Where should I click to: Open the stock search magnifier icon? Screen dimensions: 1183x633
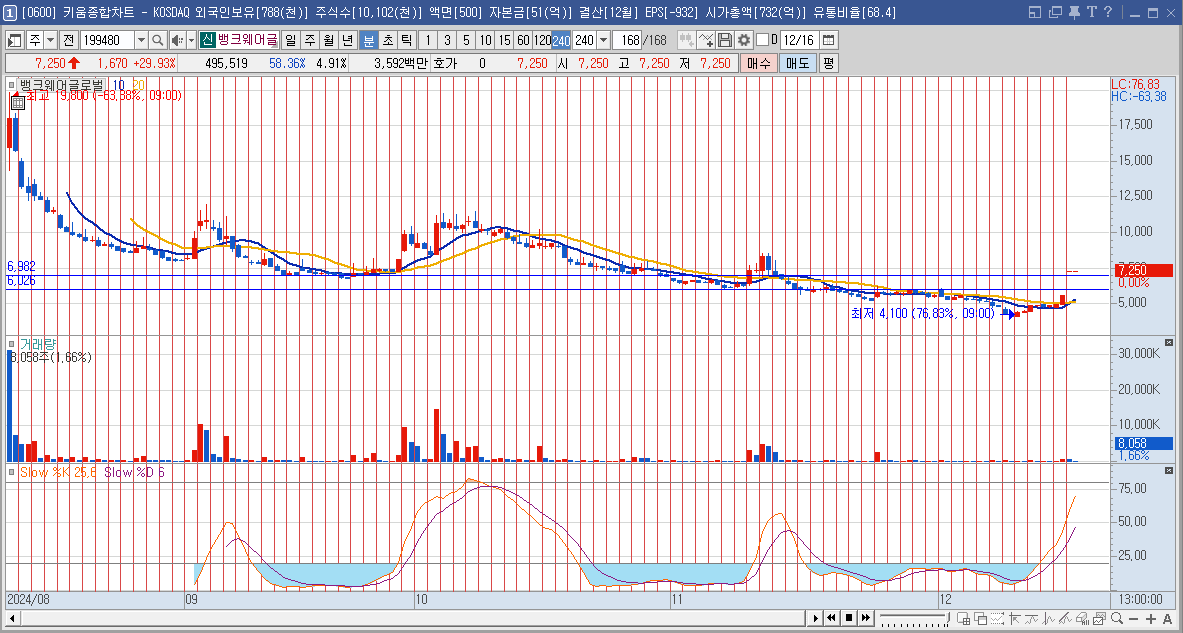(158, 40)
